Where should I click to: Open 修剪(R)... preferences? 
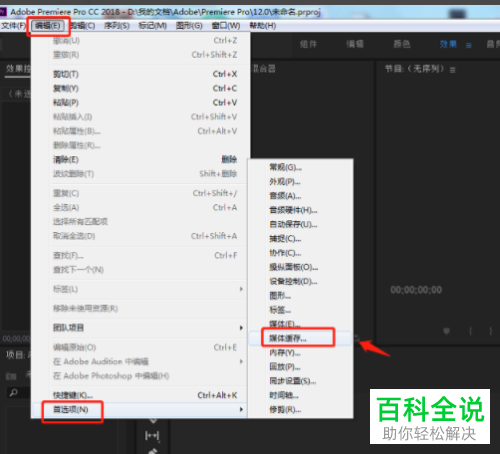[300, 409]
